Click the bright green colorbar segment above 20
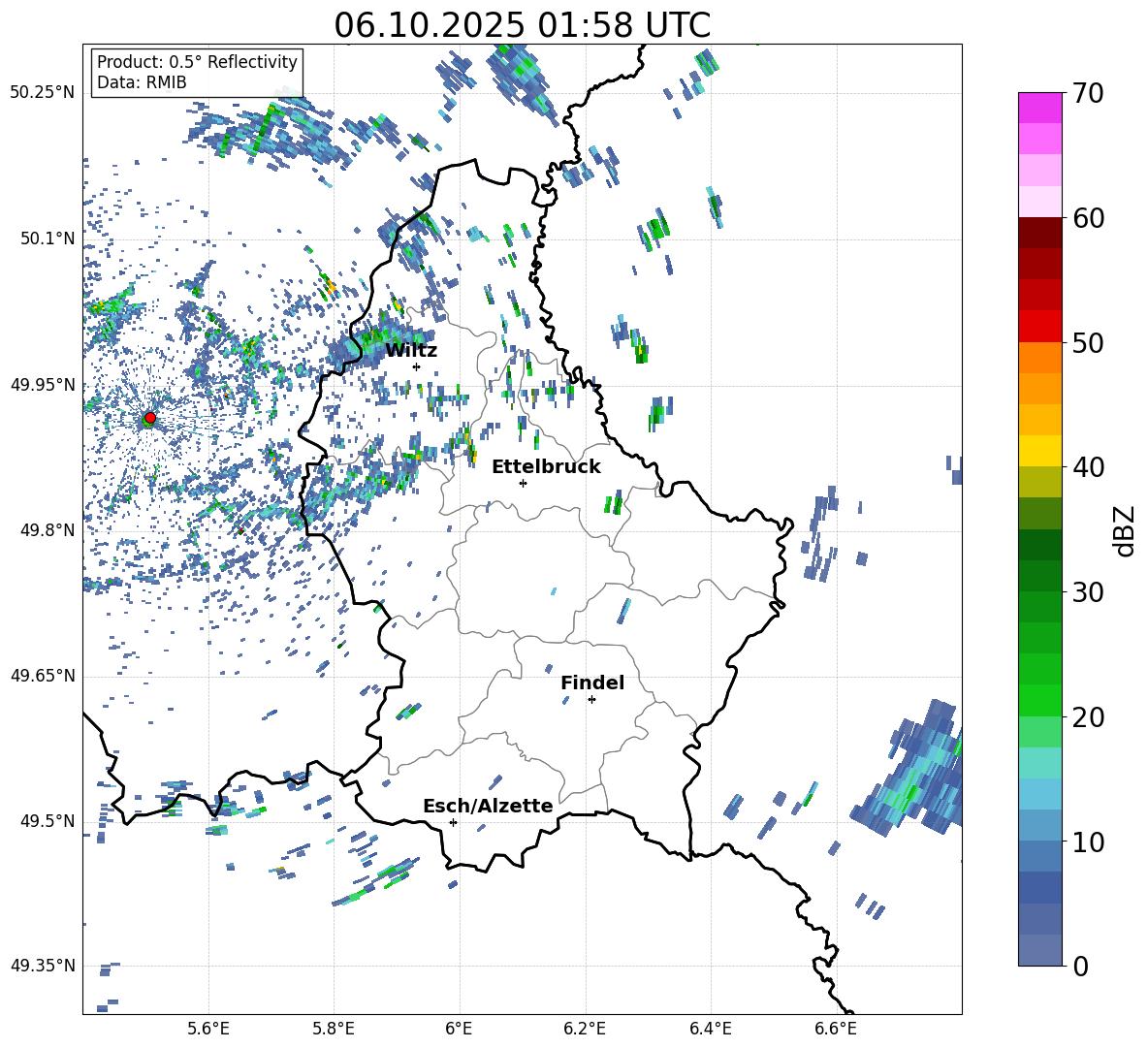This screenshot has height=1048, width=1148. [1039, 700]
